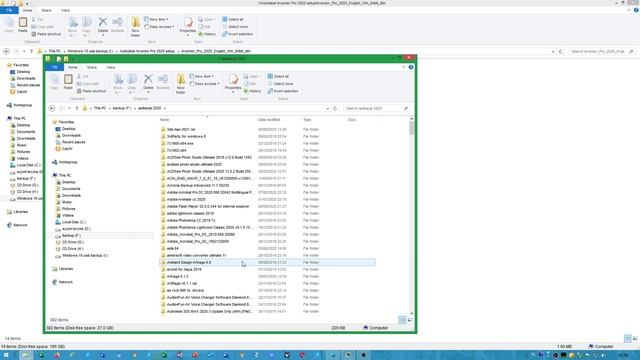Click Delete in the back Inventor window ribbon
The image size is (640, 360).
click(103, 25)
